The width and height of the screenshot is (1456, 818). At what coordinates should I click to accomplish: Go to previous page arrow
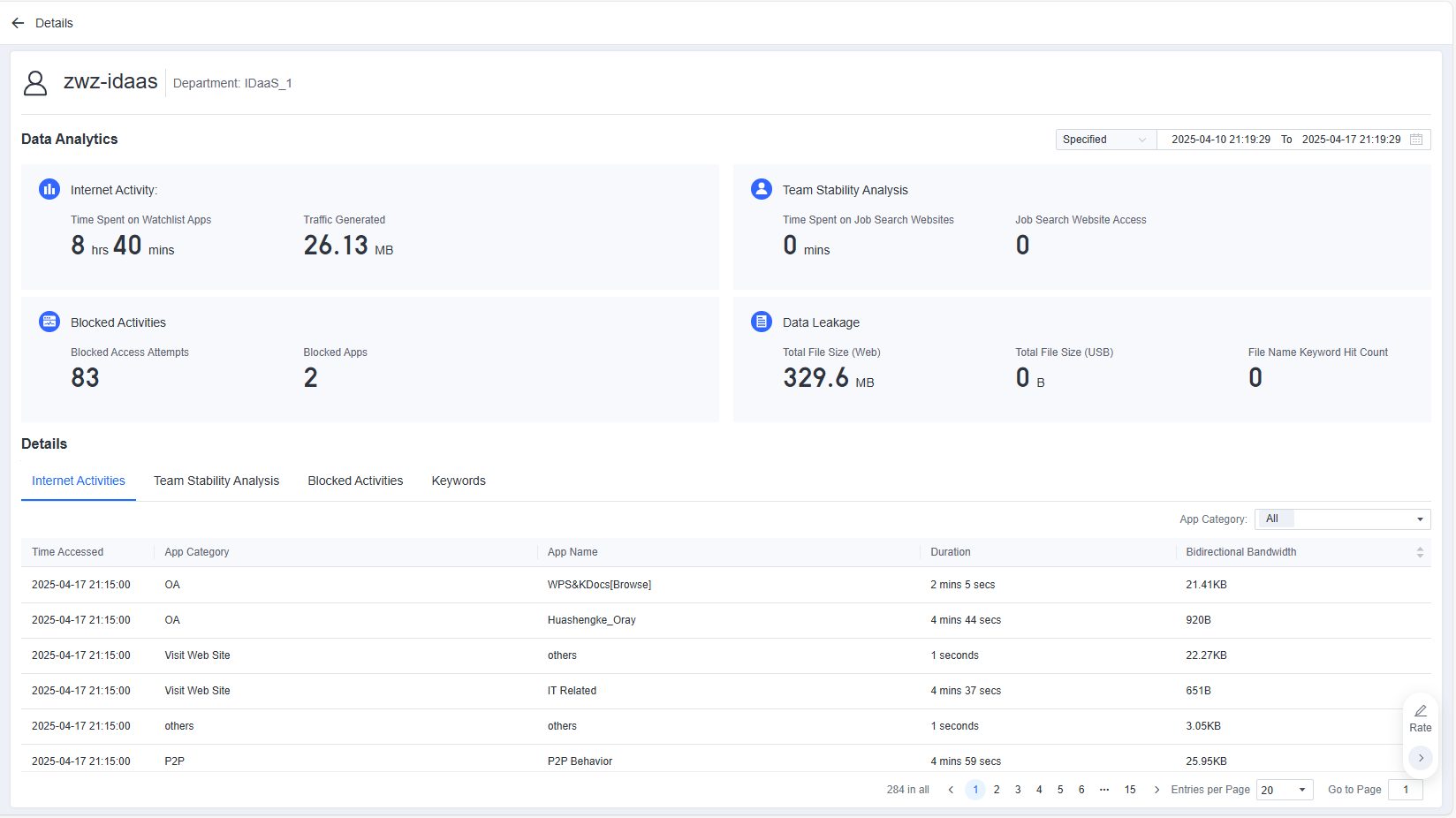(951, 790)
